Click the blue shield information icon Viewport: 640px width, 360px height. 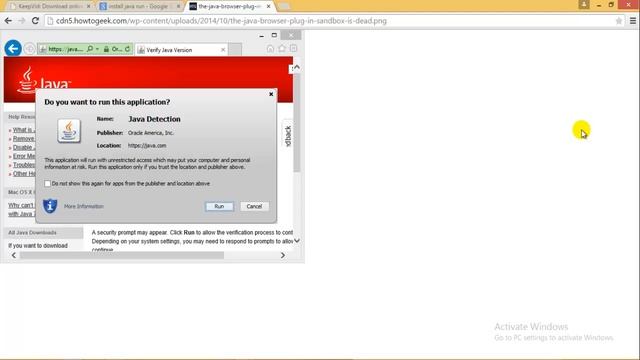coord(50,206)
